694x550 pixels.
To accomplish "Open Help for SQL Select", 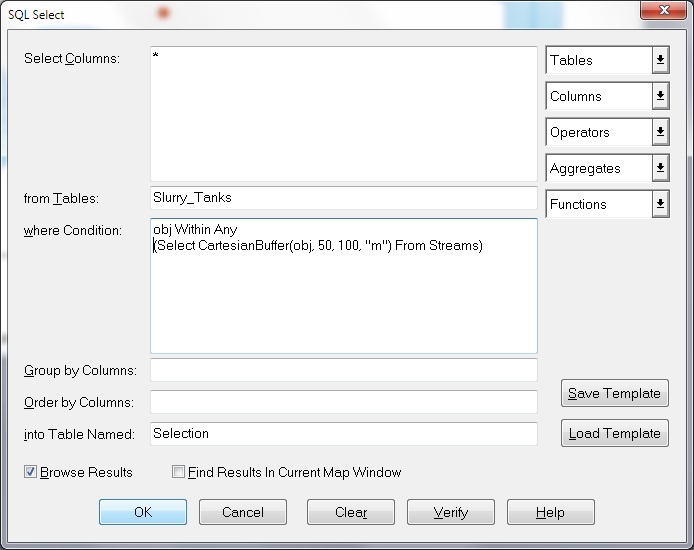I will (551, 512).
